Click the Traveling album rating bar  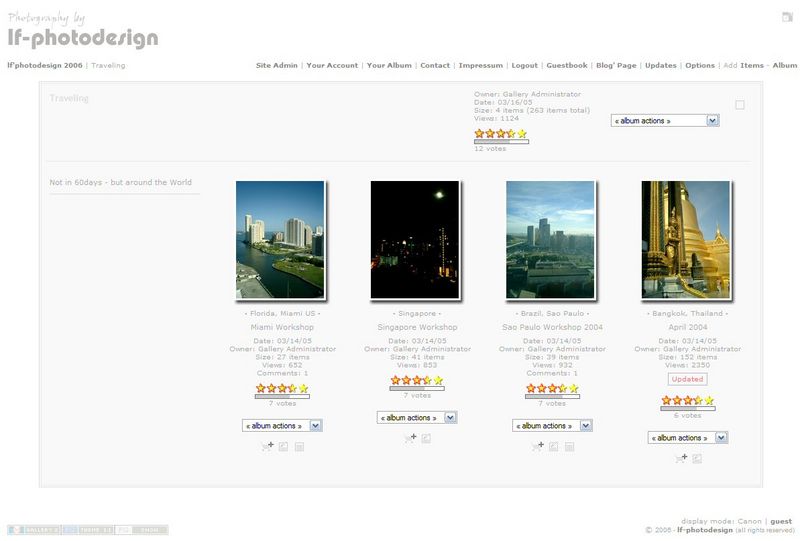click(x=502, y=141)
